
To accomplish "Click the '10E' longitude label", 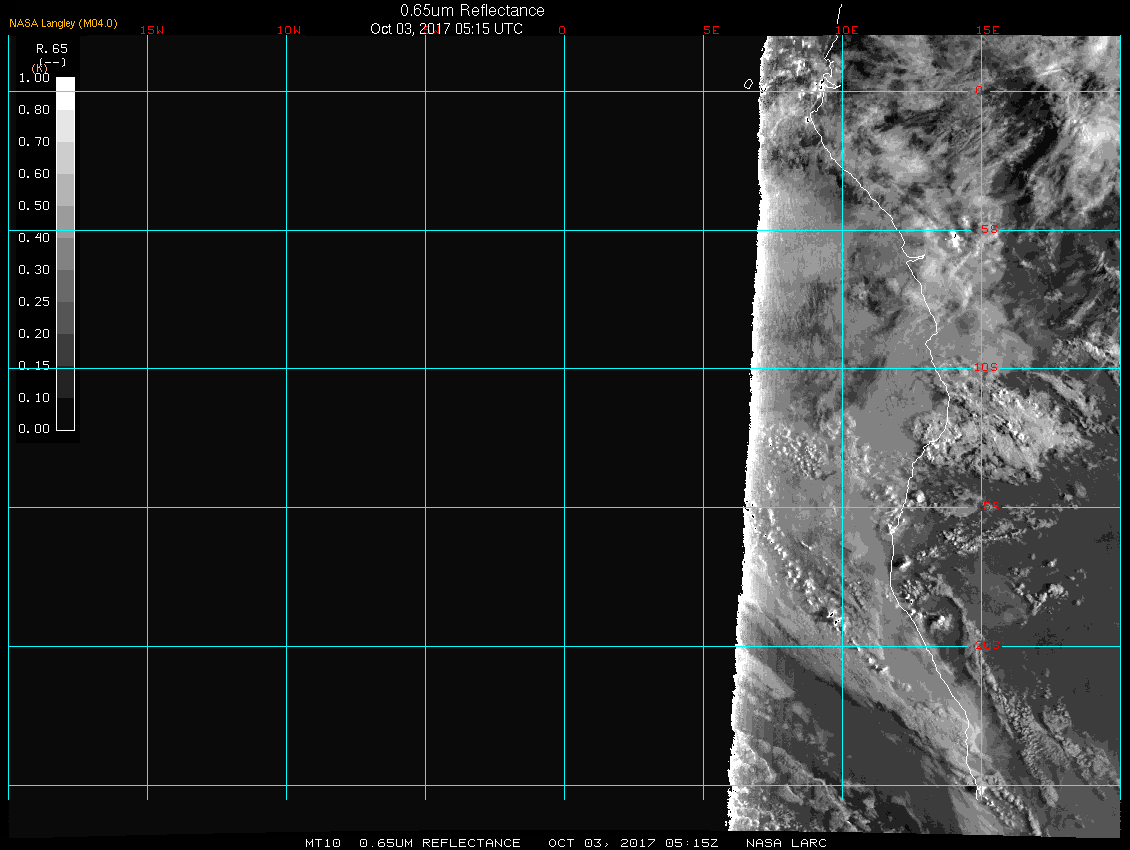I will tap(847, 30).
